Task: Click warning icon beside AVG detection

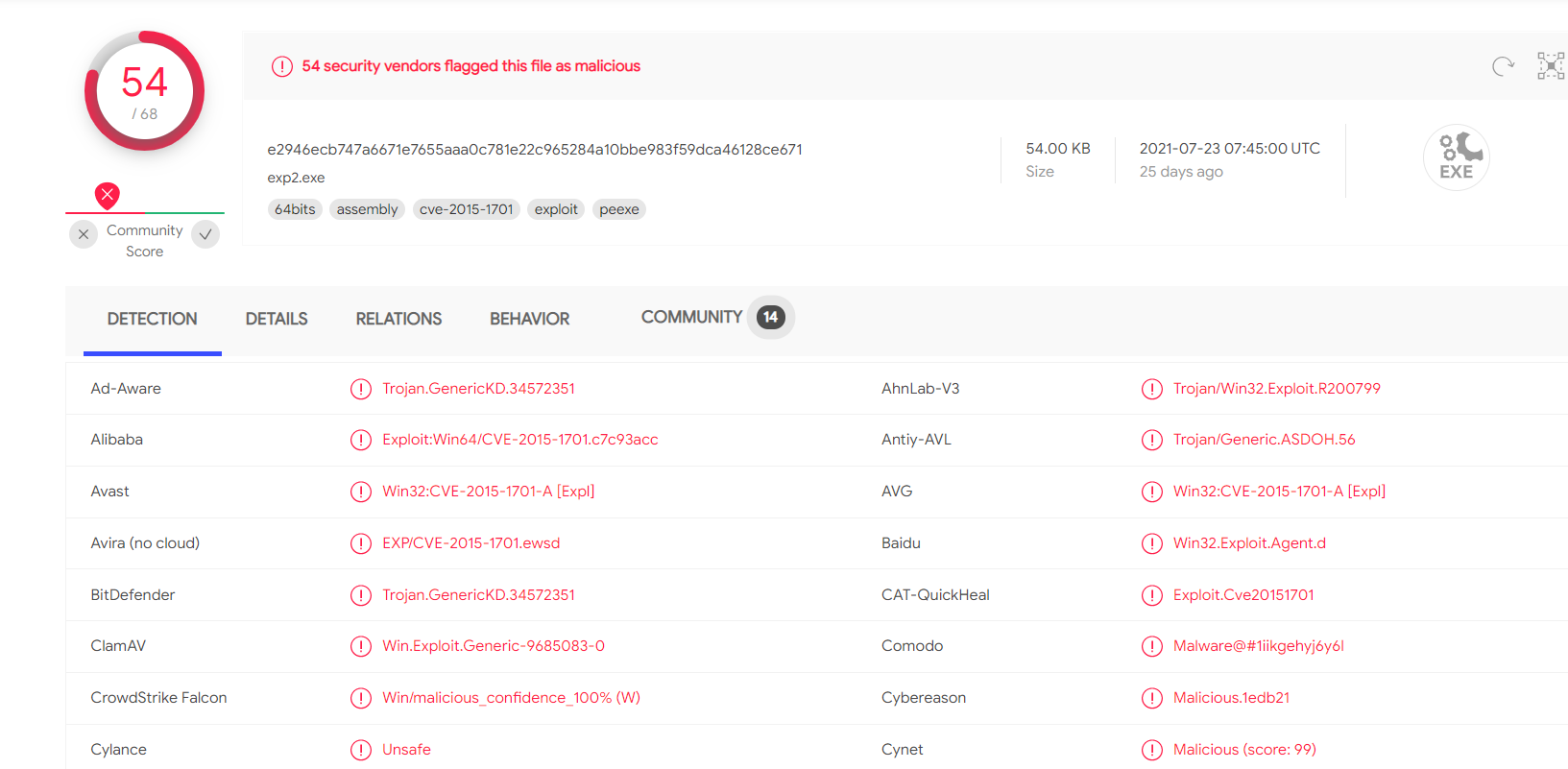Action: click(1152, 492)
